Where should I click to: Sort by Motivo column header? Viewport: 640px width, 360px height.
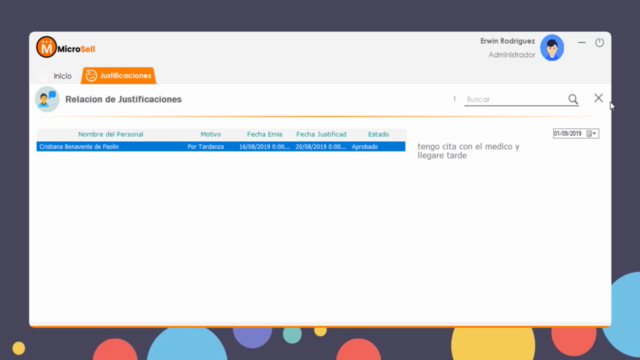(211, 134)
